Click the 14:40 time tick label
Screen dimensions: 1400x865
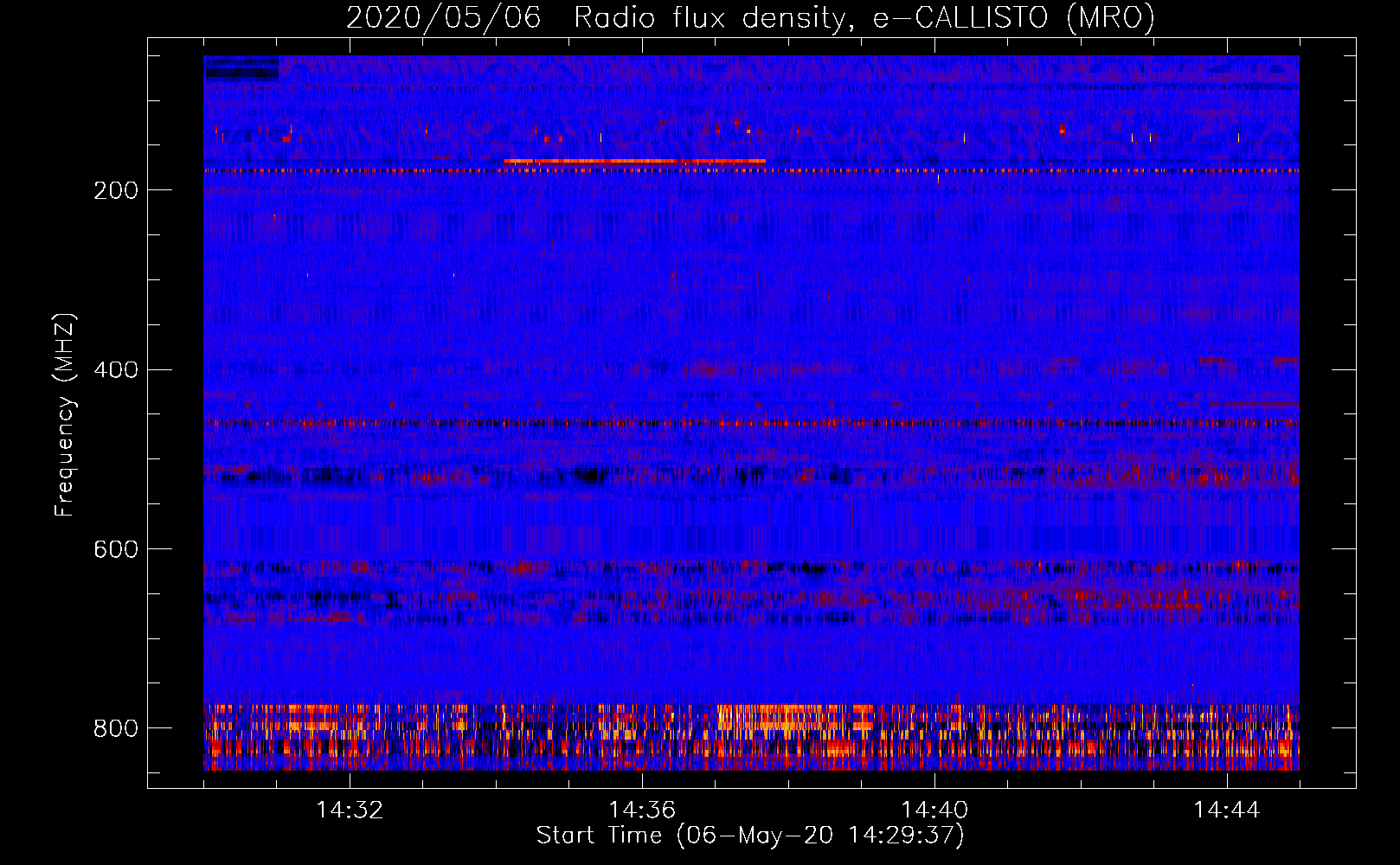tap(934, 811)
